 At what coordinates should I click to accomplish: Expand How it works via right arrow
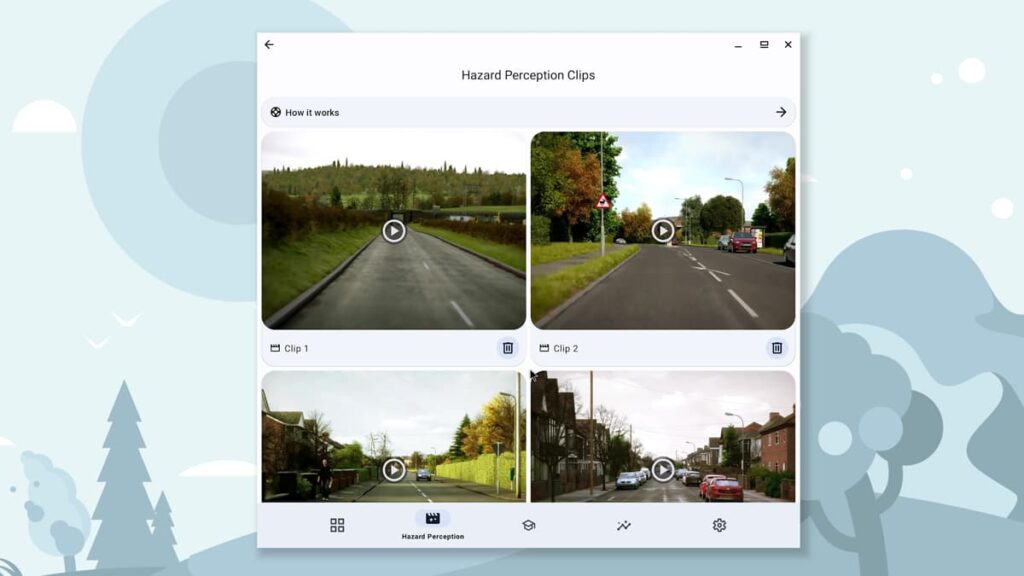pyautogui.click(x=781, y=112)
